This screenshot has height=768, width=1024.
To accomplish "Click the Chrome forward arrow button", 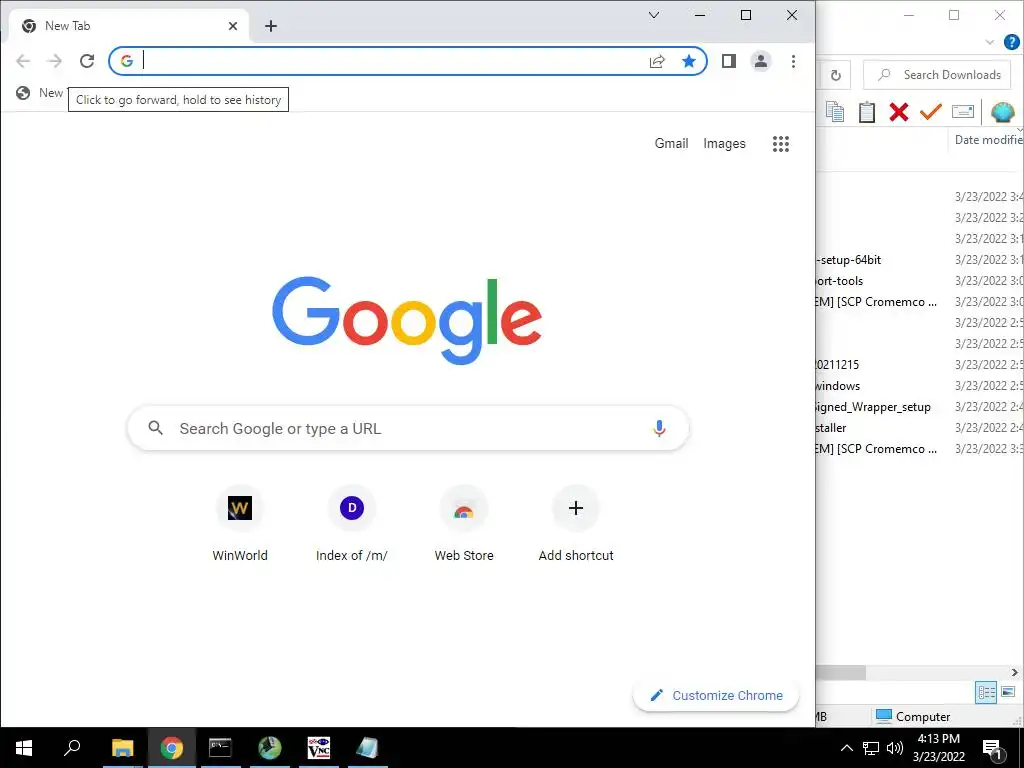I will pyautogui.click(x=55, y=61).
